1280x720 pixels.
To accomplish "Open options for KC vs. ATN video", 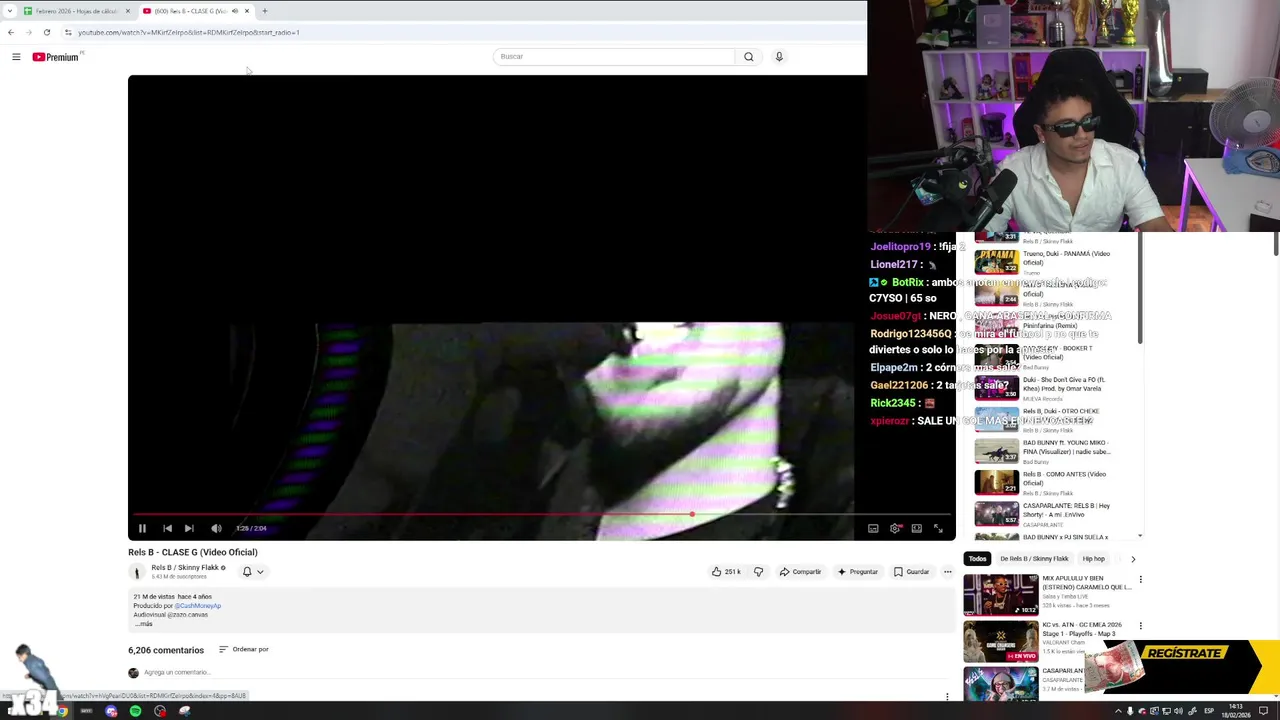I will click(x=1140, y=626).
